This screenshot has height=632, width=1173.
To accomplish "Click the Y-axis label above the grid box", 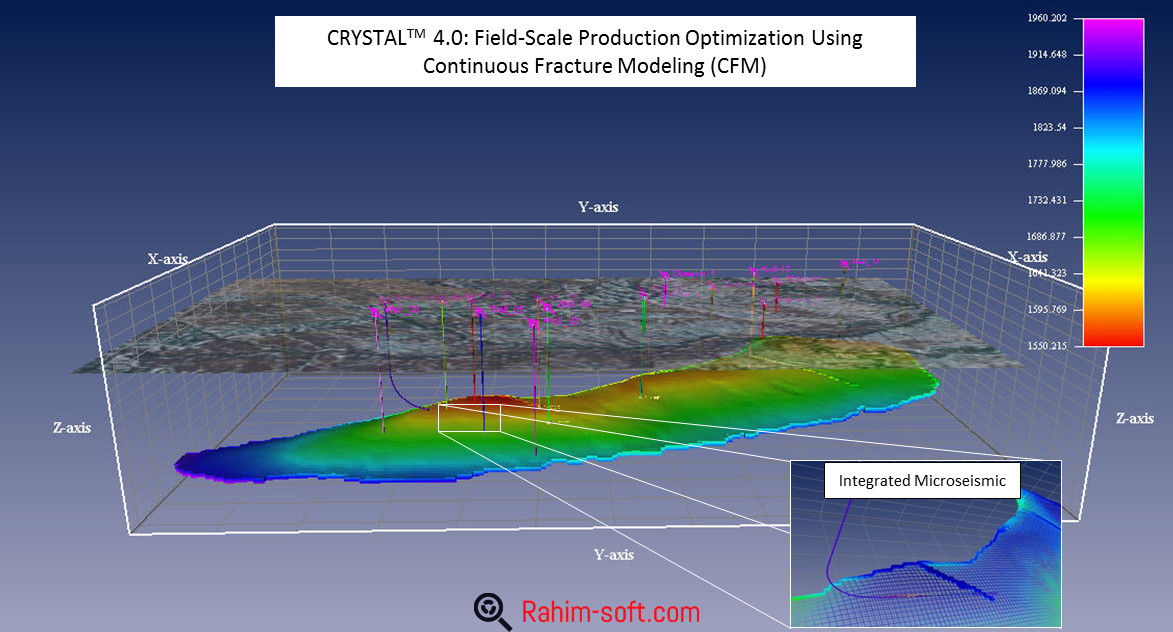I will pos(598,207).
